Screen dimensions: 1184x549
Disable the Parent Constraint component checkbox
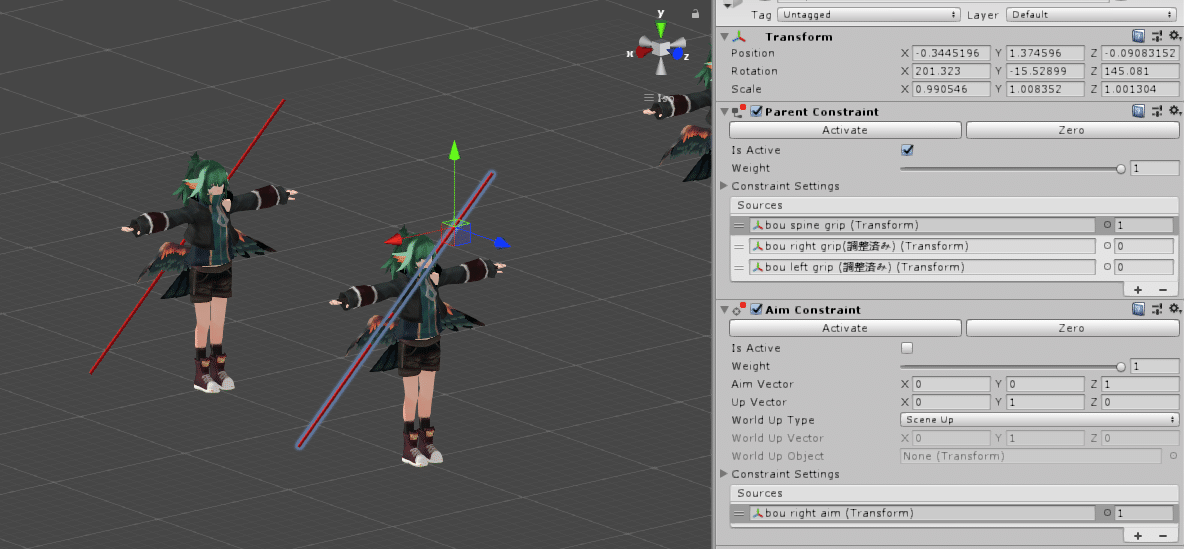point(757,112)
